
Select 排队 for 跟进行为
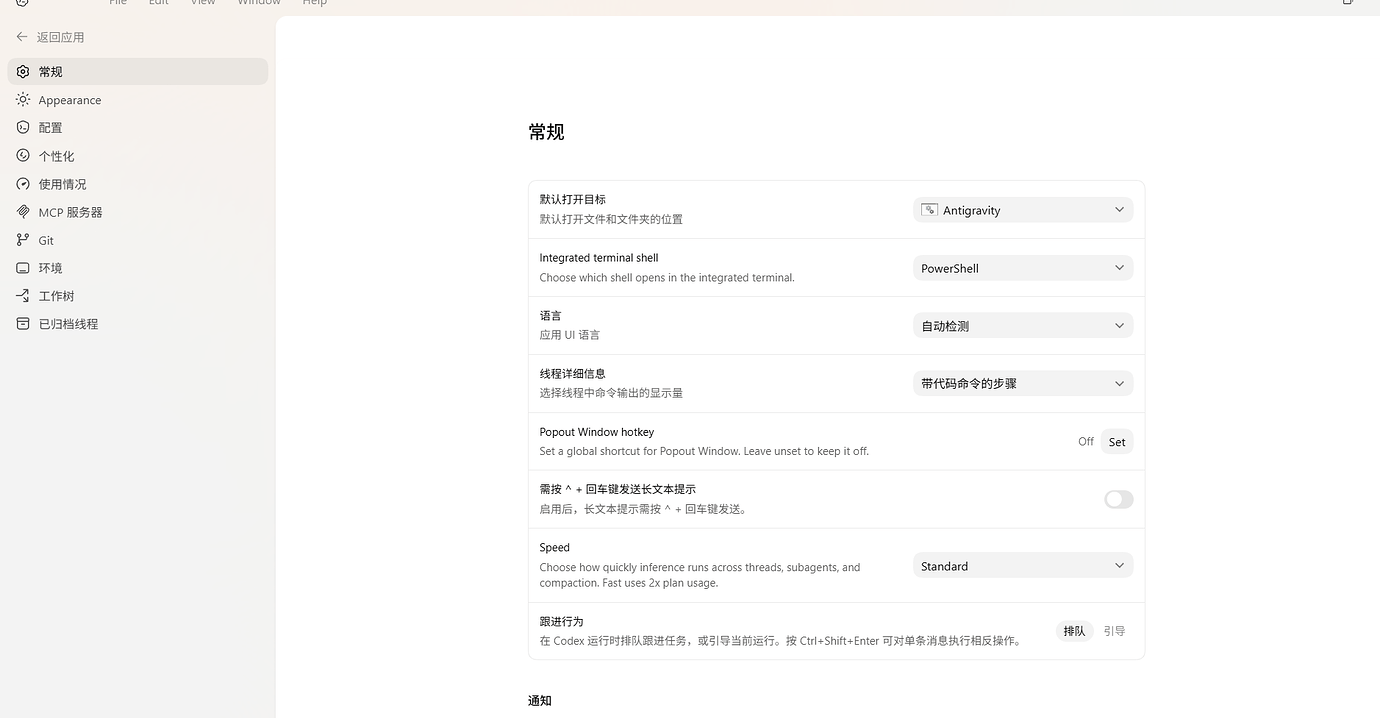[1074, 631]
